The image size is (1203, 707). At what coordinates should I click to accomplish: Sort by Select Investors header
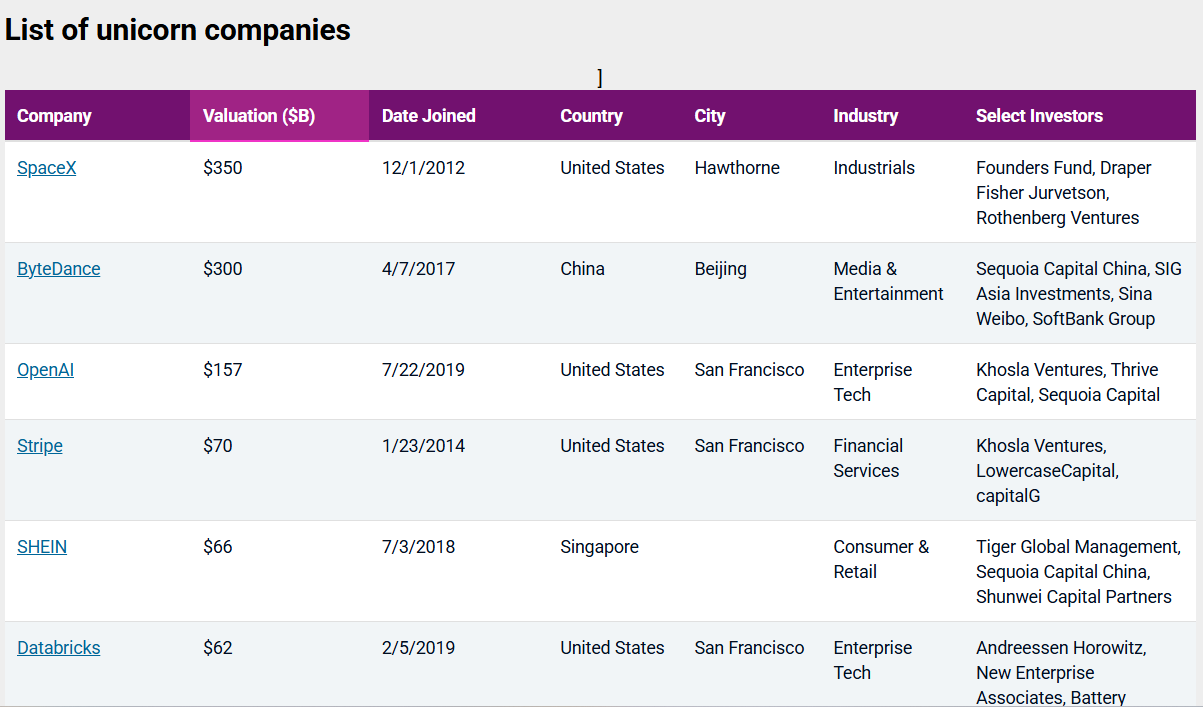1039,116
